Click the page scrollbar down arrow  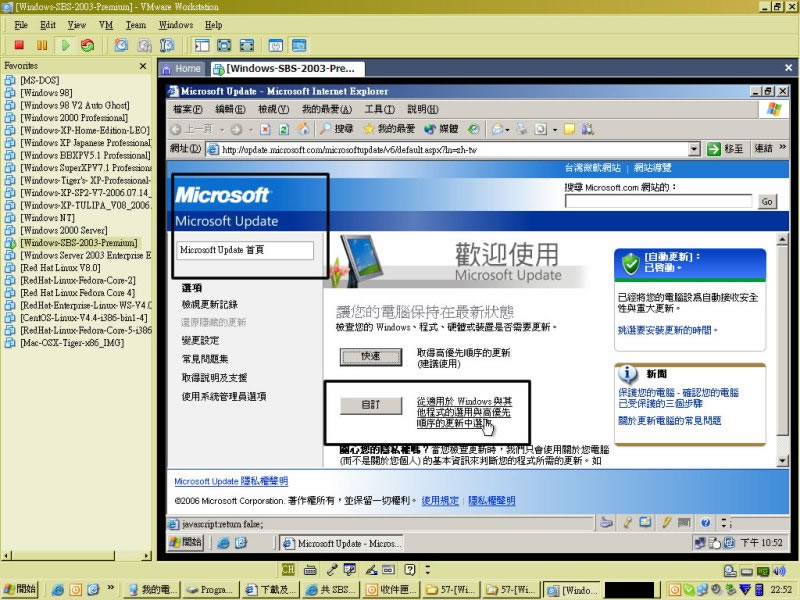782,461
